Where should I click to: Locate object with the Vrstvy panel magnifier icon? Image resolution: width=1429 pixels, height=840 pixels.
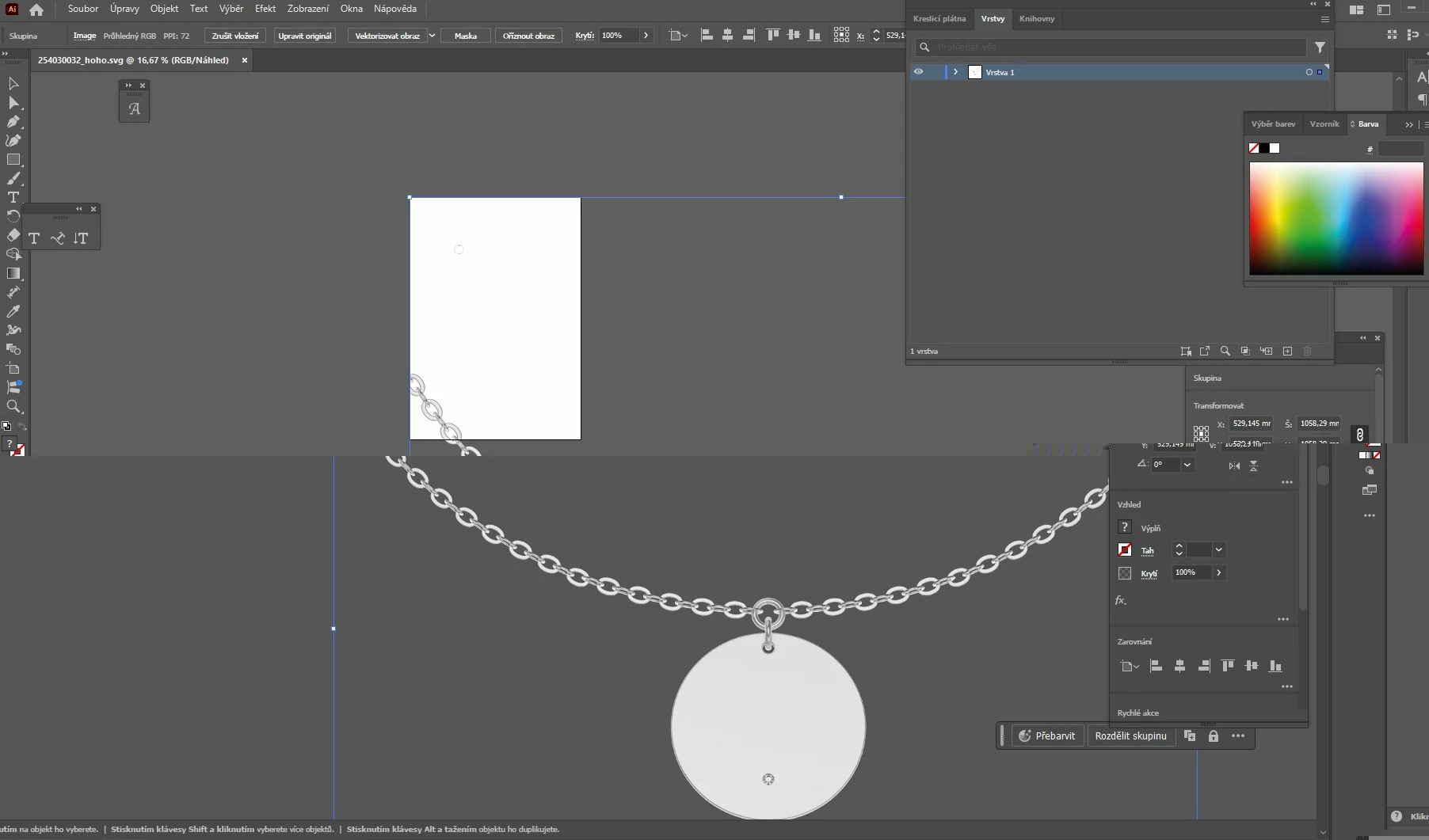pyautogui.click(x=1225, y=351)
